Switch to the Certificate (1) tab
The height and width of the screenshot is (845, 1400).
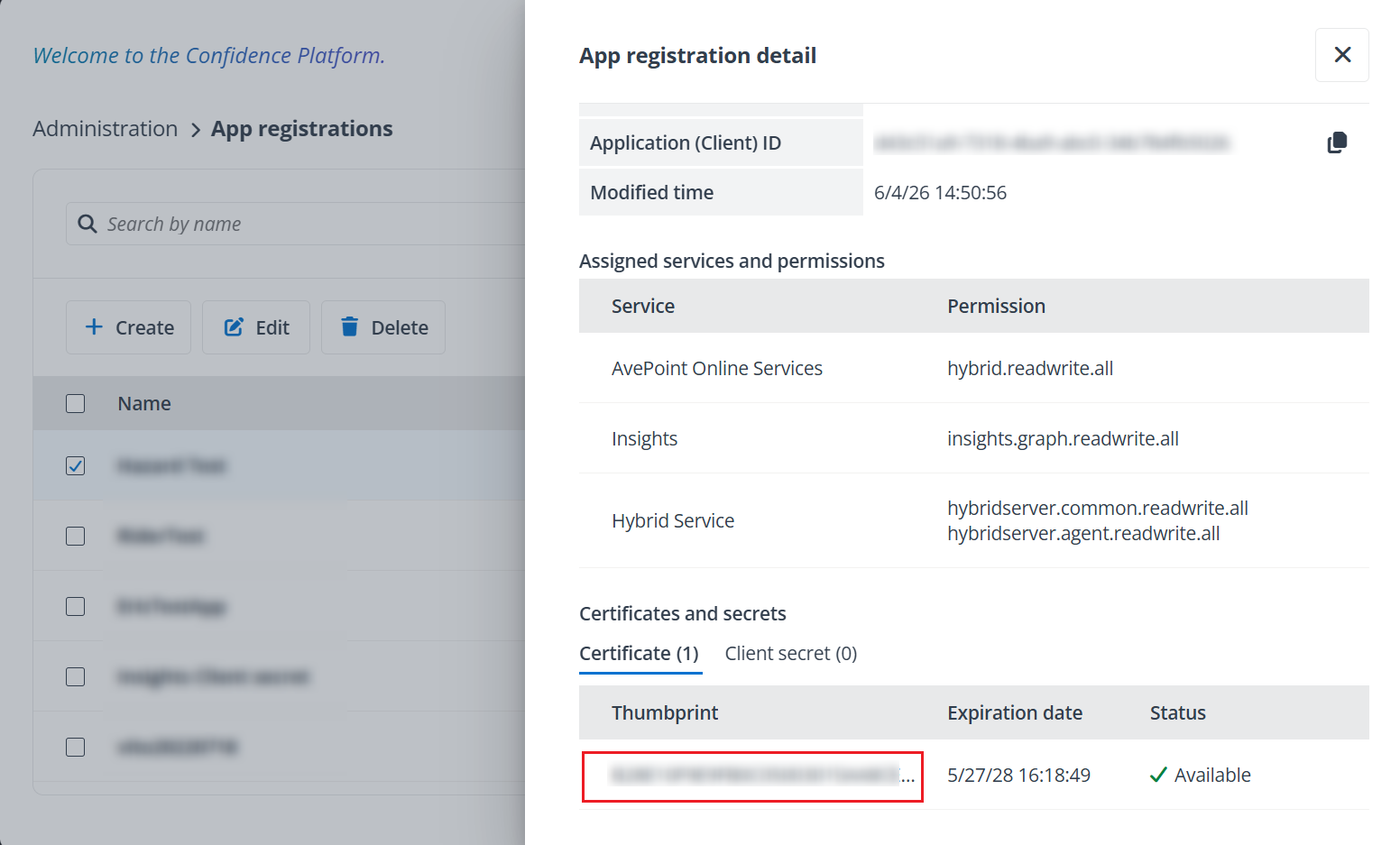coord(640,654)
